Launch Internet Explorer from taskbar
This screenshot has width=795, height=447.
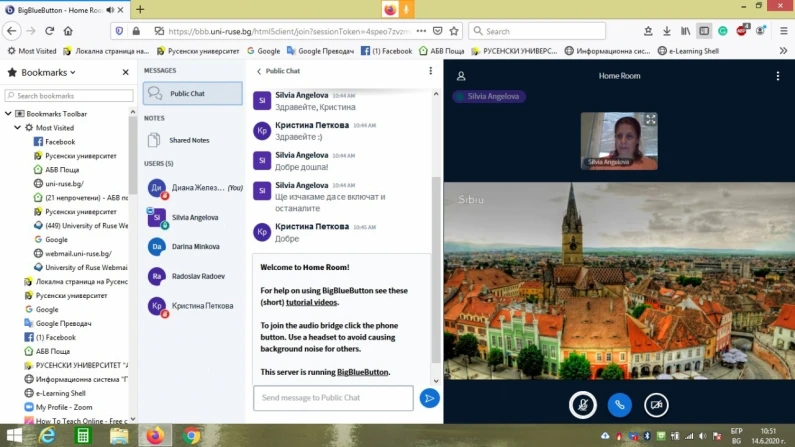[x=47, y=436]
